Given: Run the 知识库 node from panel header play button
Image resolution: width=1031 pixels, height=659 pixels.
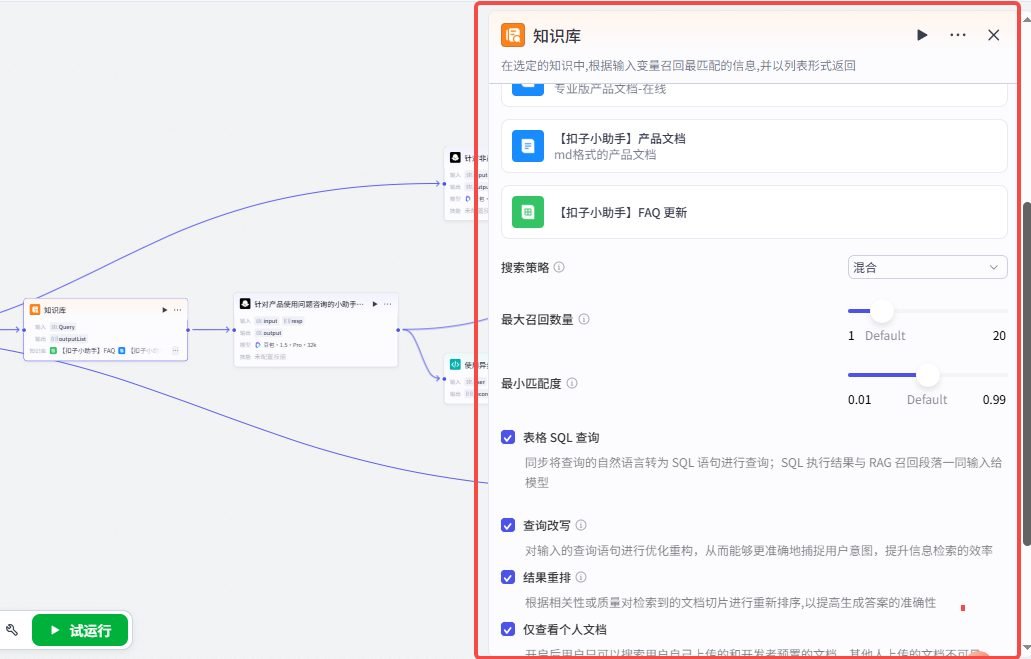Looking at the screenshot, I should pos(922,35).
